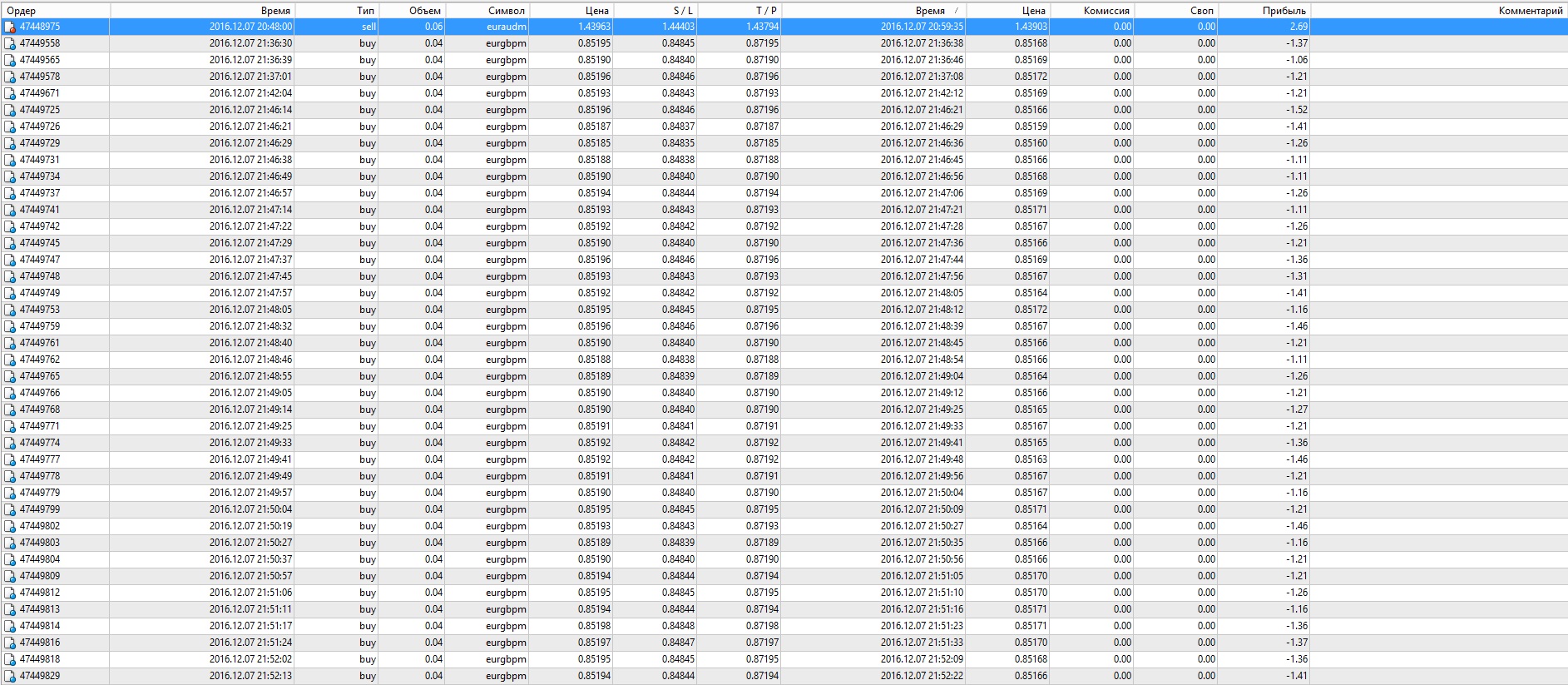
Task: Click the order icon for 47449731
Action: 10,160
